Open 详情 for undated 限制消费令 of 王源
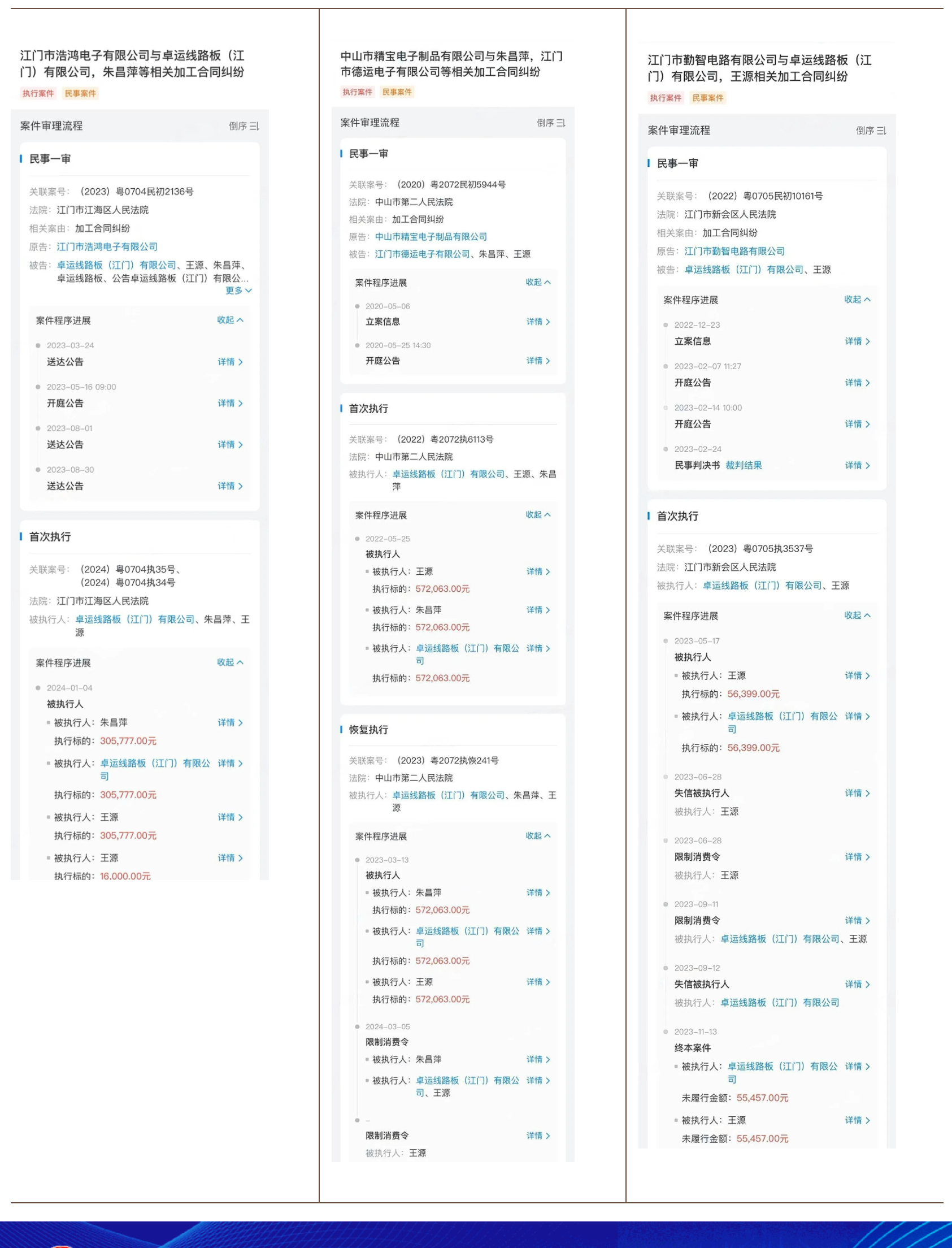The image size is (952, 1248). [538, 1136]
